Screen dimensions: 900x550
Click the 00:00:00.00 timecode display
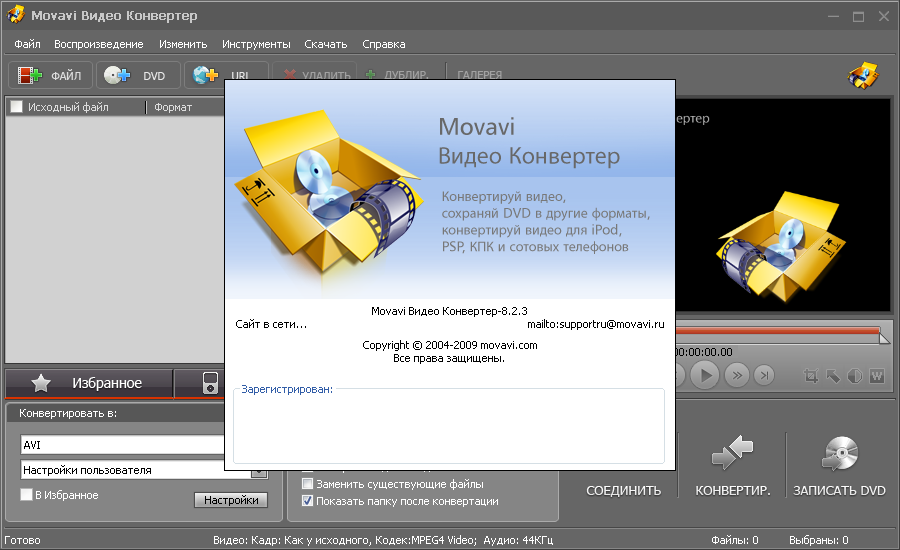pos(704,352)
